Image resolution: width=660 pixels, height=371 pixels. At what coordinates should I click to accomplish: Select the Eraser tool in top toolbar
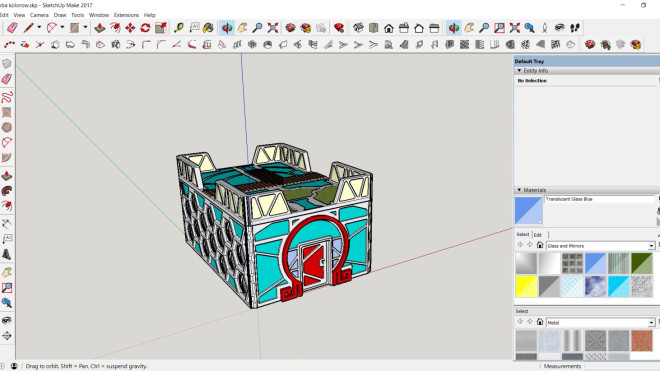[x=12, y=28]
